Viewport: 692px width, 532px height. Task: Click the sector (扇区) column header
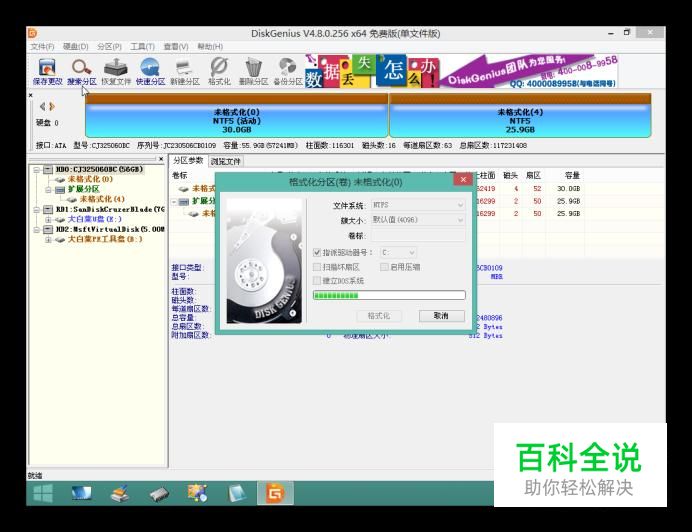[x=533, y=175]
